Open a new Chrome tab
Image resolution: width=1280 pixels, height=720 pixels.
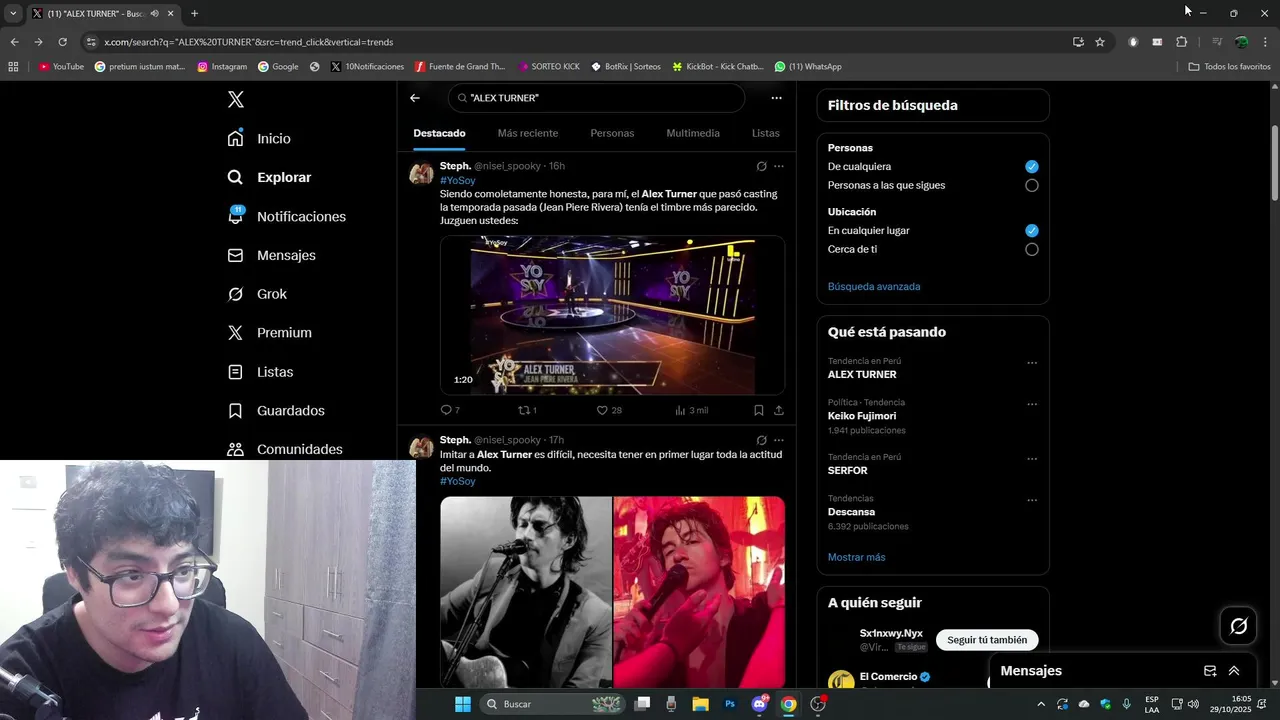194,14
